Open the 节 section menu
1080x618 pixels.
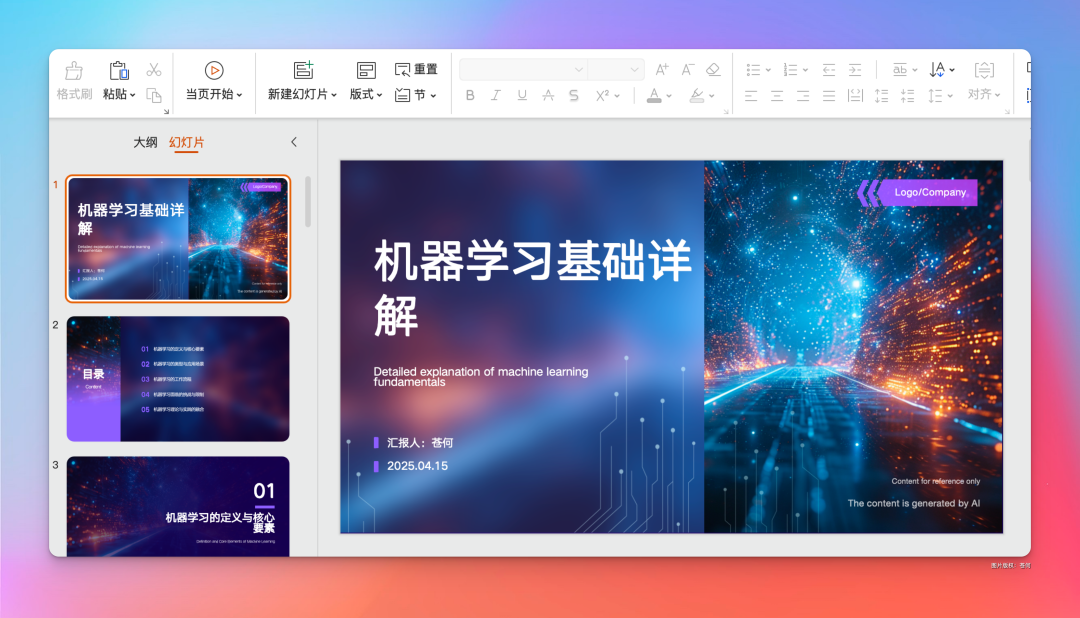click(x=415, y=95)
